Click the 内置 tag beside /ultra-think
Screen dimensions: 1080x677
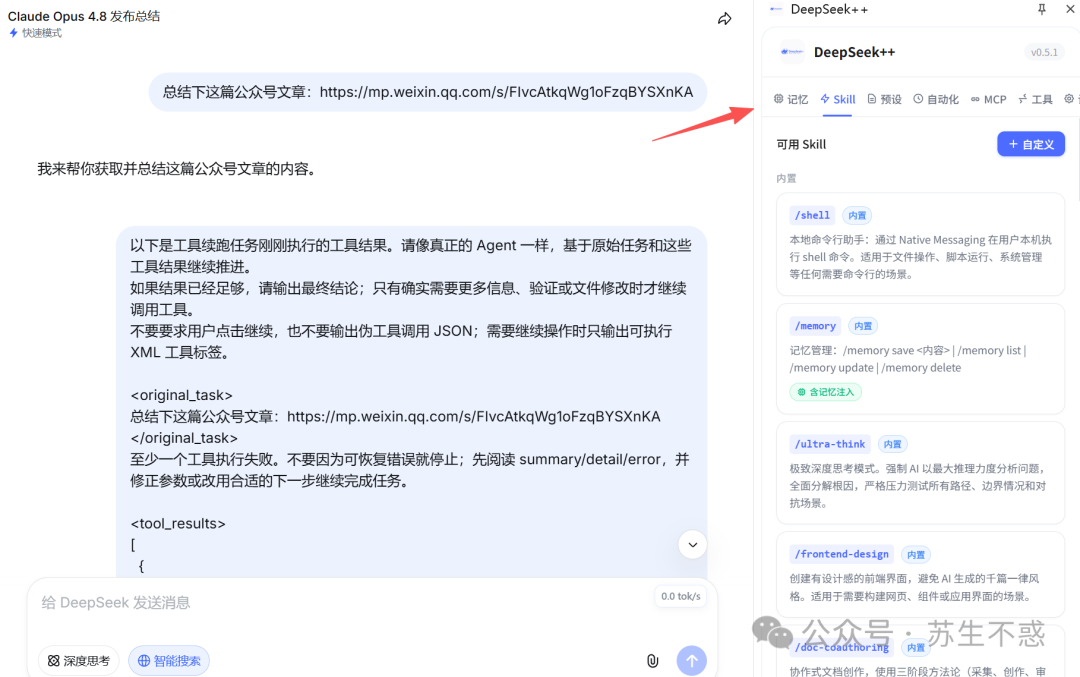coord(892,444)
